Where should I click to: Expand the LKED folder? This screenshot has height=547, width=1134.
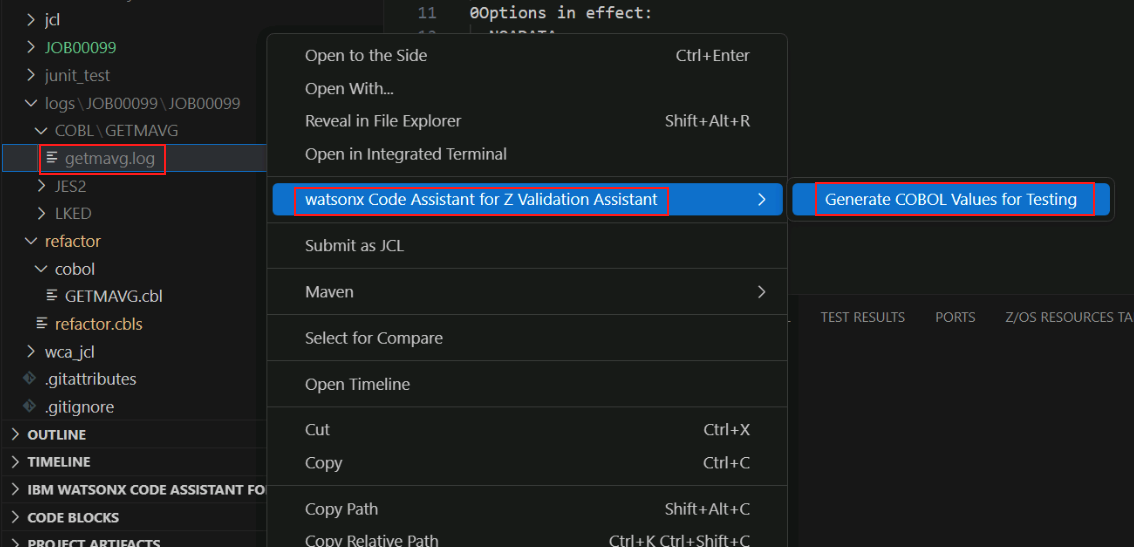pyautogui.click(x=40, y=213)
